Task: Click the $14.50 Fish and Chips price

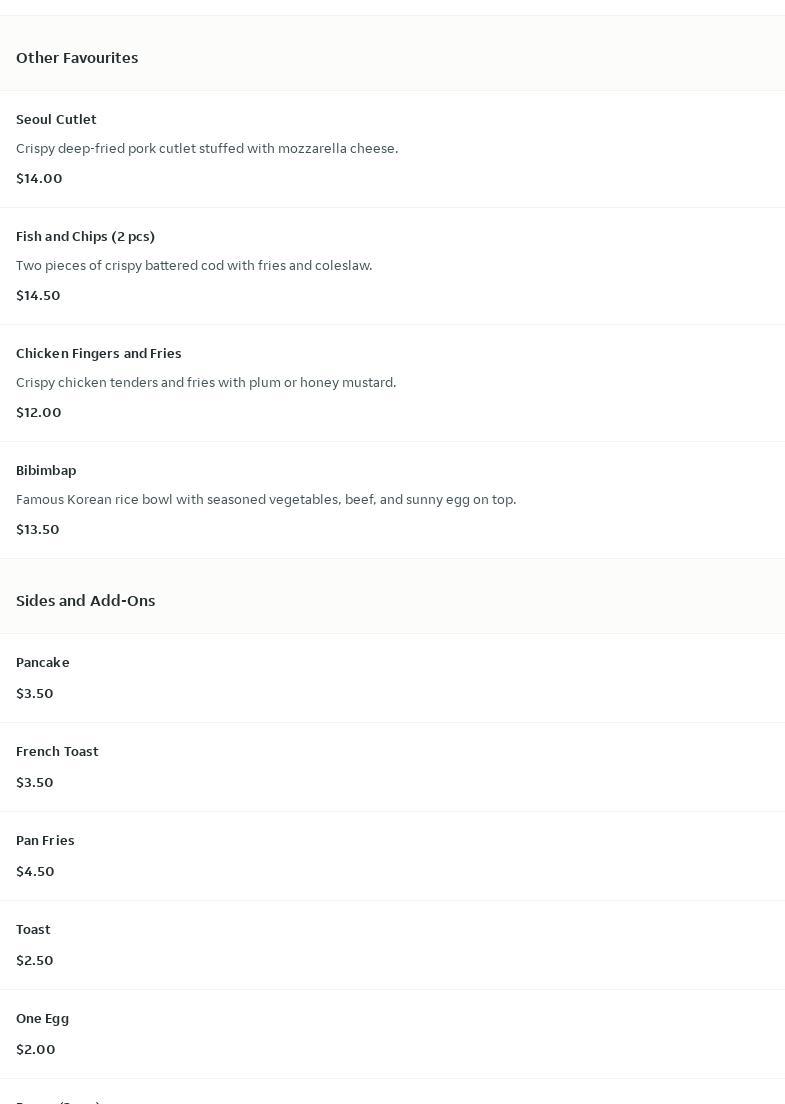Action: [x=38, y=295]
